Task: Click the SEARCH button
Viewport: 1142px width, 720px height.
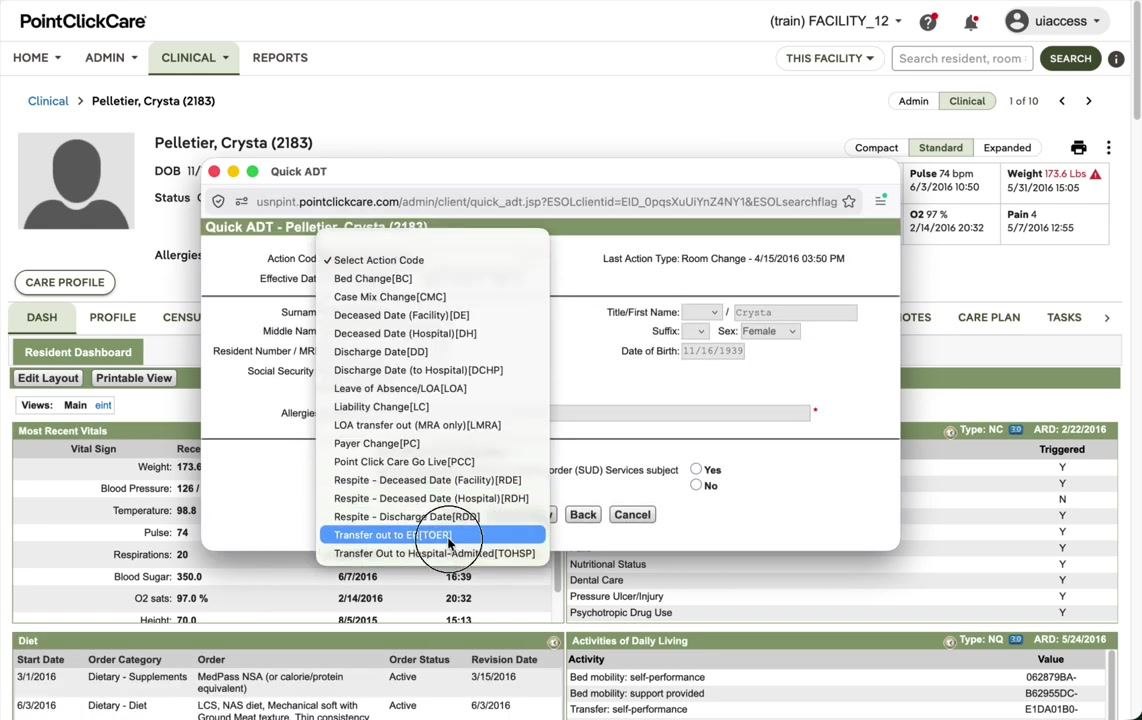Action: click(x=1071, y=58)
